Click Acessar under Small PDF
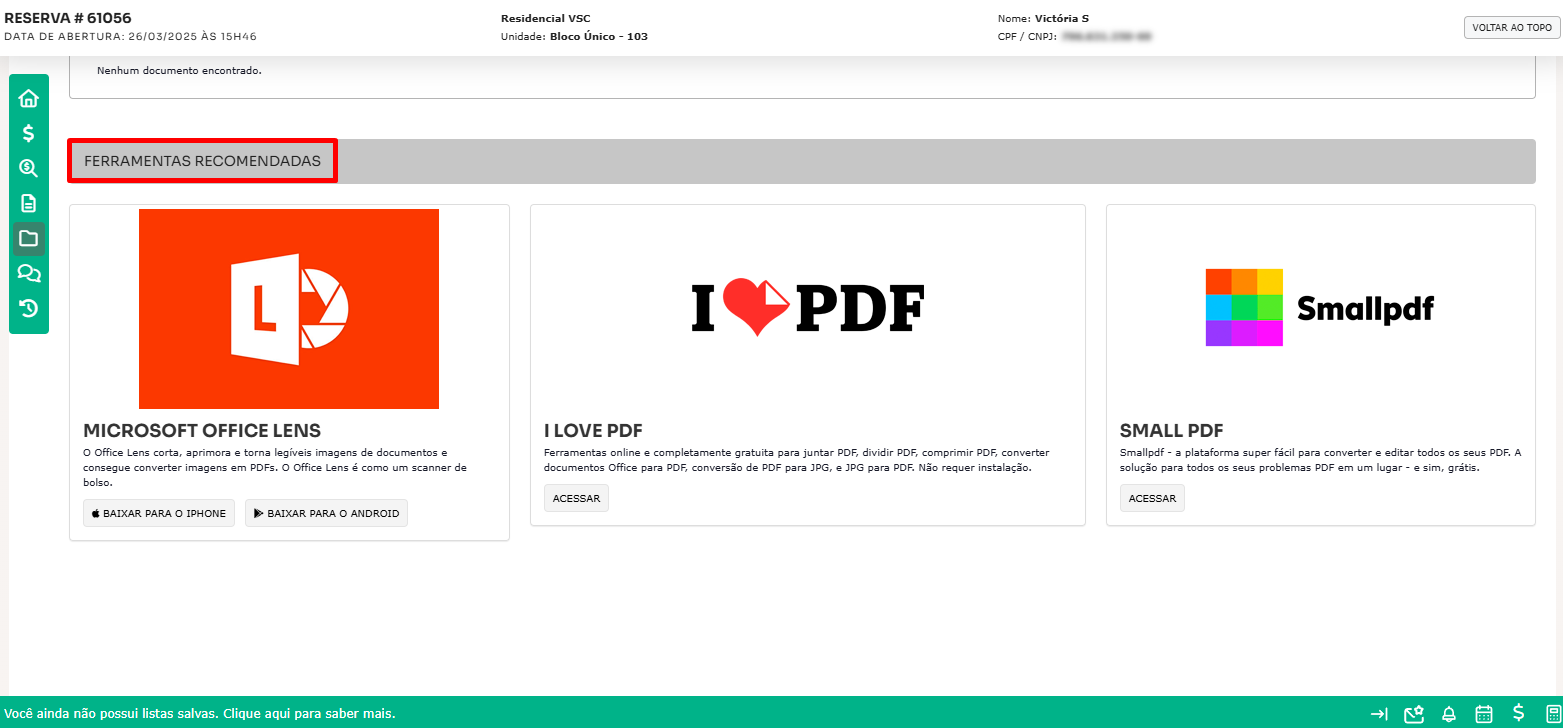Viewport: 1563px width, 728px height. point(1152,498)
